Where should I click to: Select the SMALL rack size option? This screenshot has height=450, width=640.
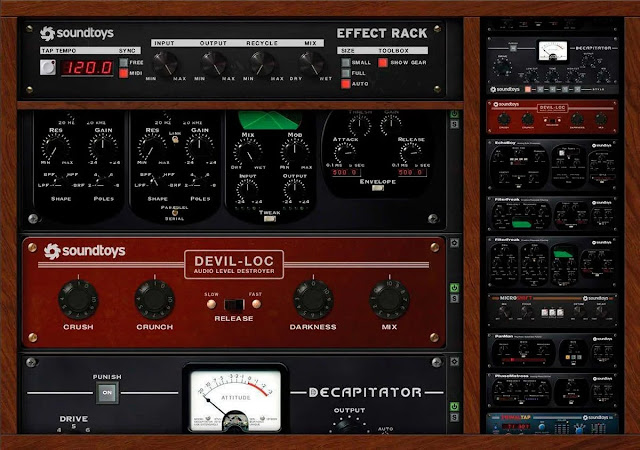(346, 62)
